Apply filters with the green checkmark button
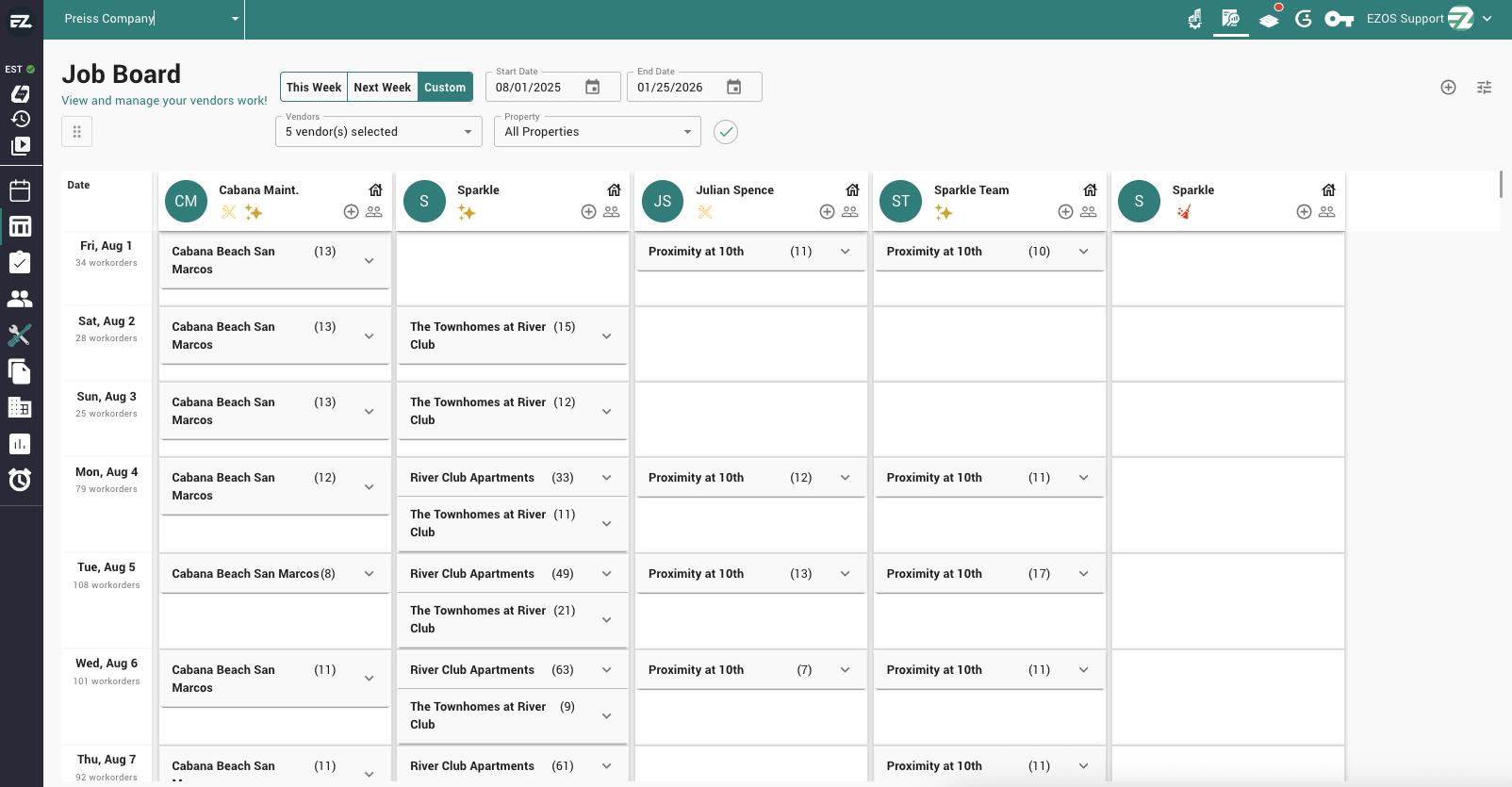Viewport: 1512px width, 787px height. tap(726, 132)
